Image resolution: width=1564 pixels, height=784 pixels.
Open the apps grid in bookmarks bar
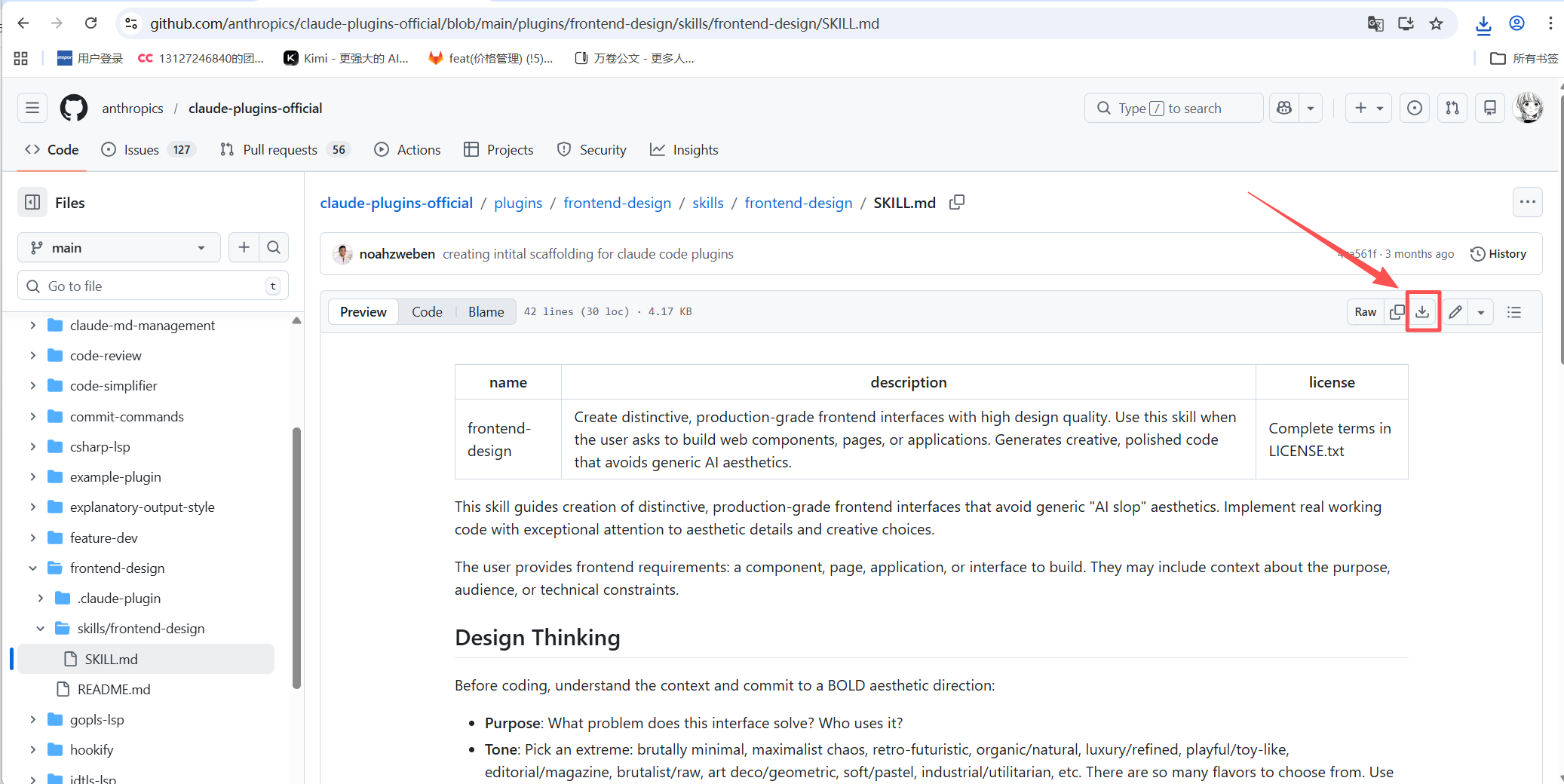(x=21, y=58)
